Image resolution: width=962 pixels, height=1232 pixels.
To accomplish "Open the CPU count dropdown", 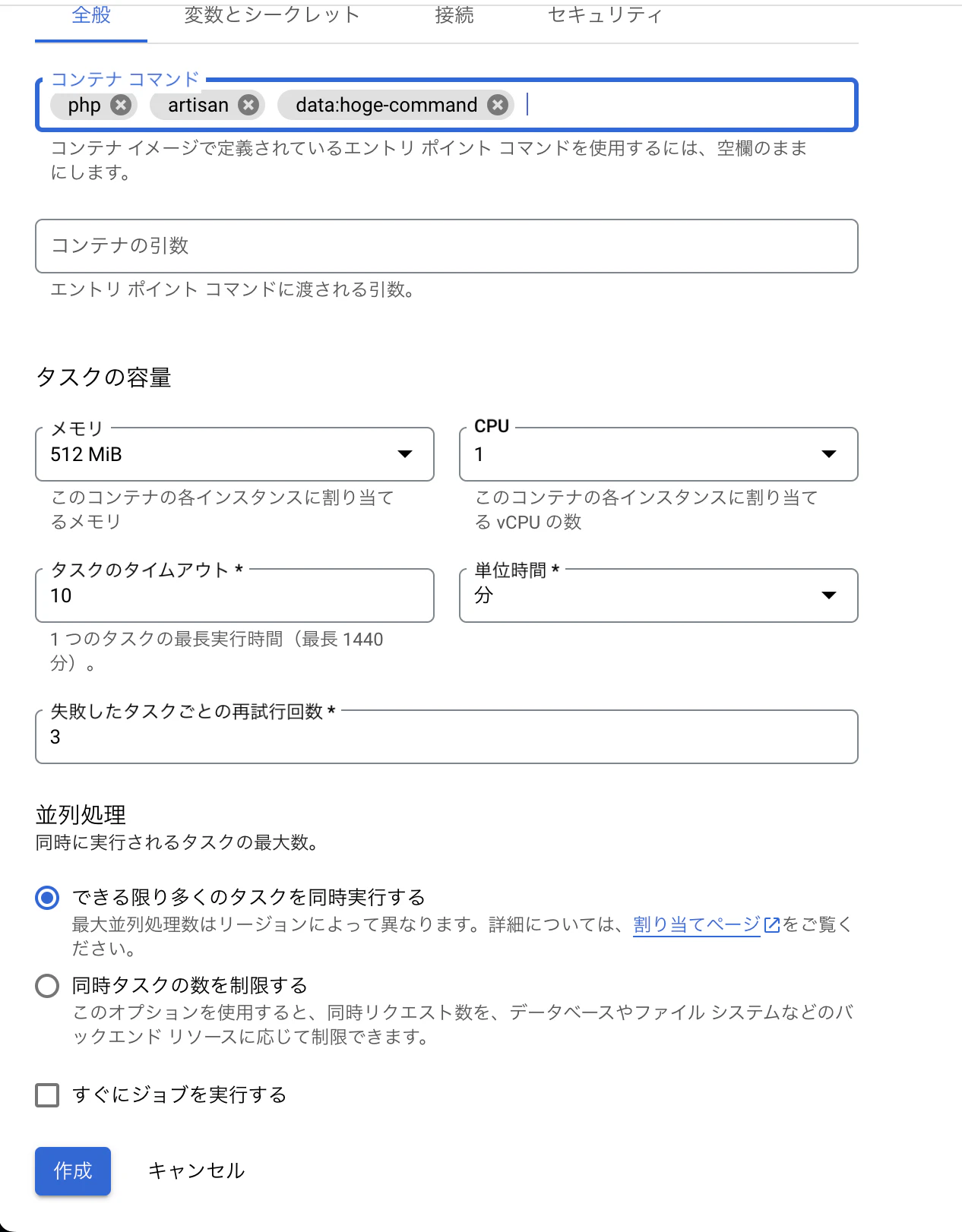I will [659, 454].
